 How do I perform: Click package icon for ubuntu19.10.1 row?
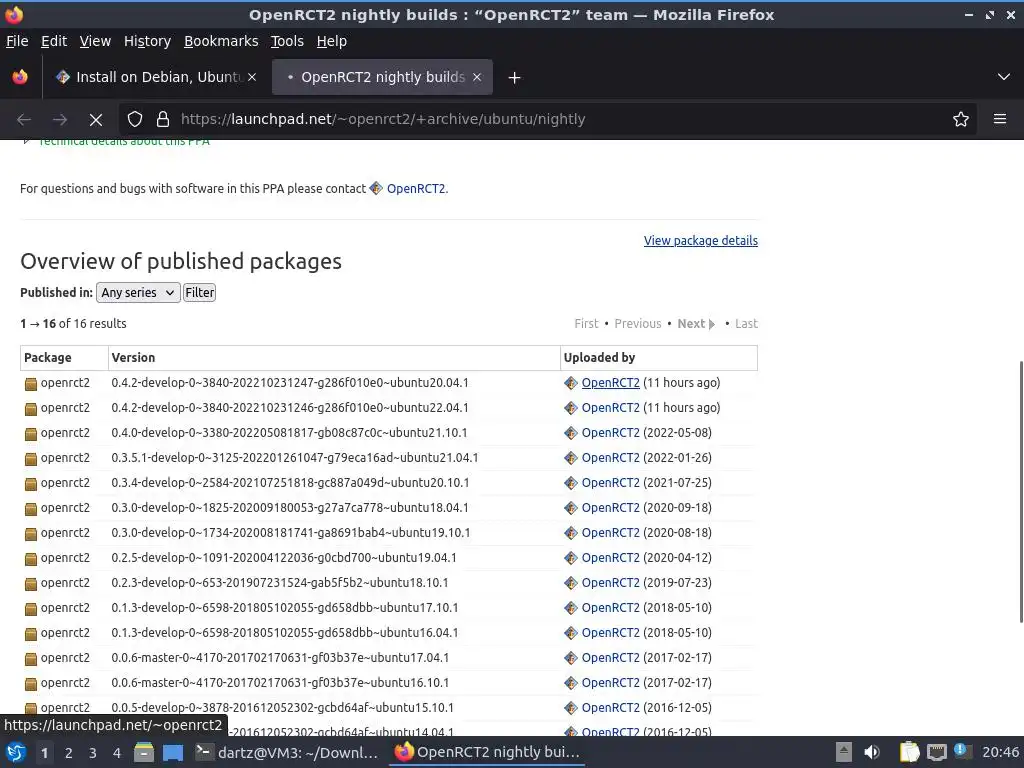click(31, 534)
